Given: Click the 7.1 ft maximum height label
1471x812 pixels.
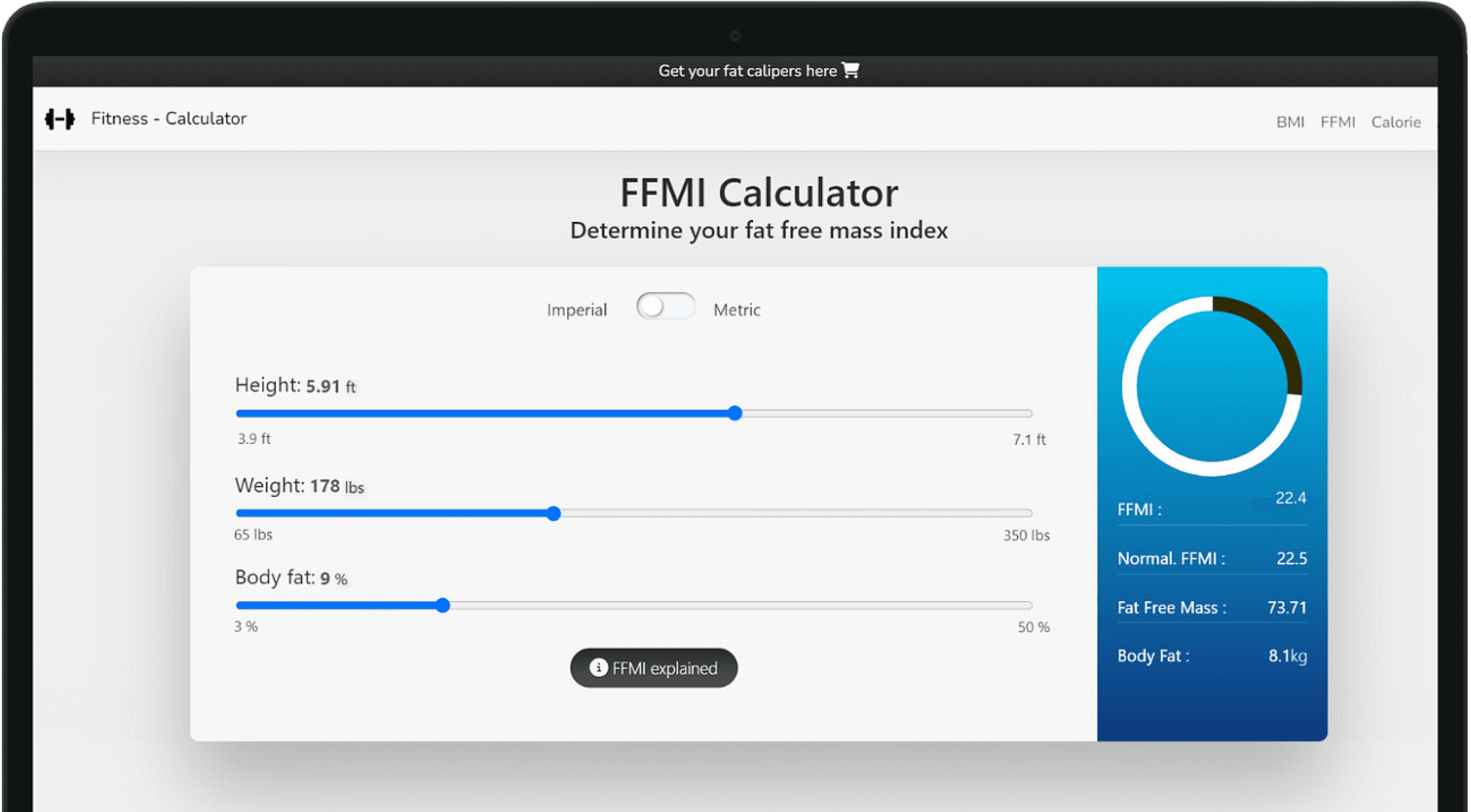Looking at the screenshot, I should pyautogui.click(x=1029, y=440).
